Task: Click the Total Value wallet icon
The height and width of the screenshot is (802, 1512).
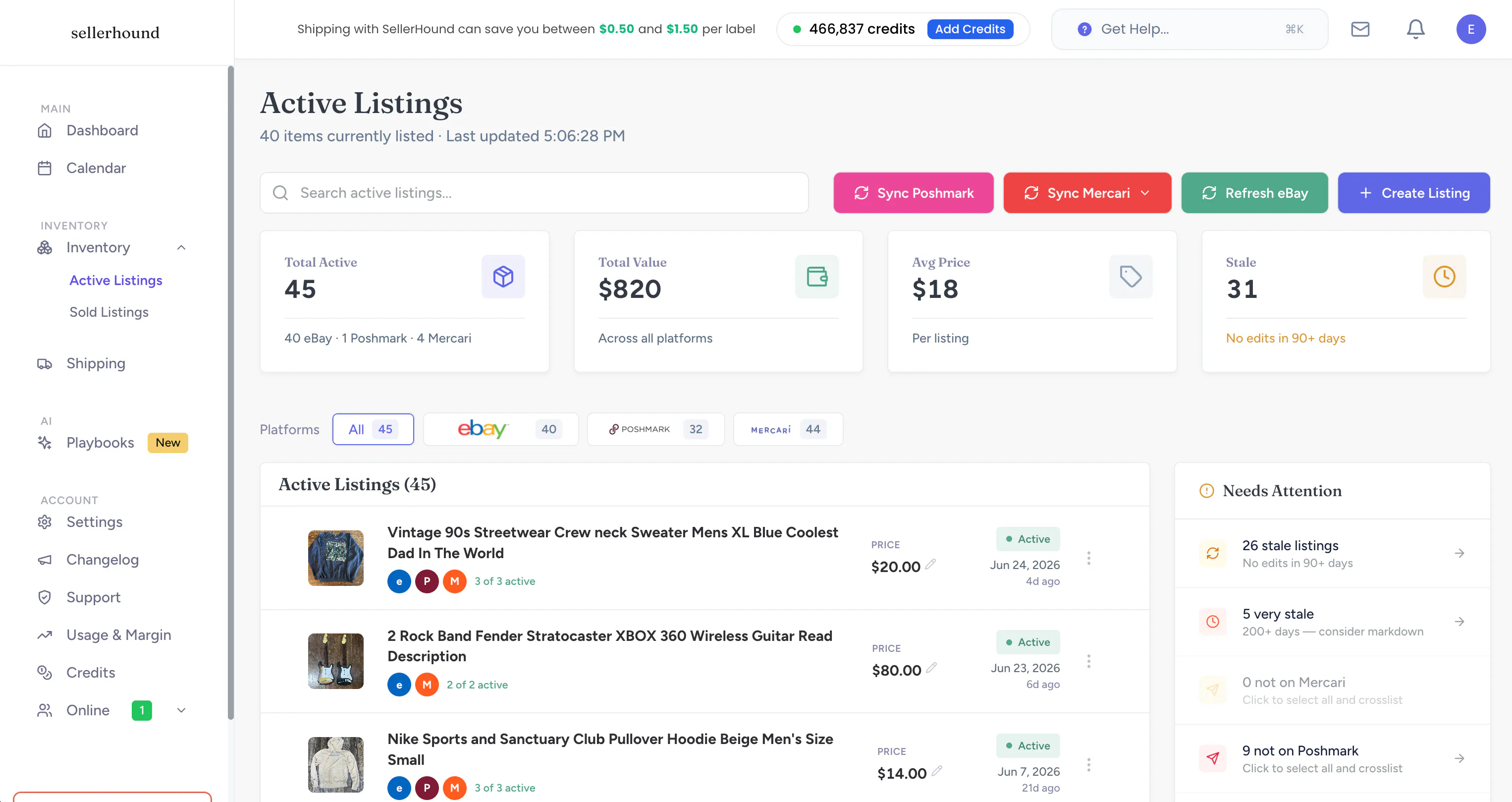Action: click(817, 276)
